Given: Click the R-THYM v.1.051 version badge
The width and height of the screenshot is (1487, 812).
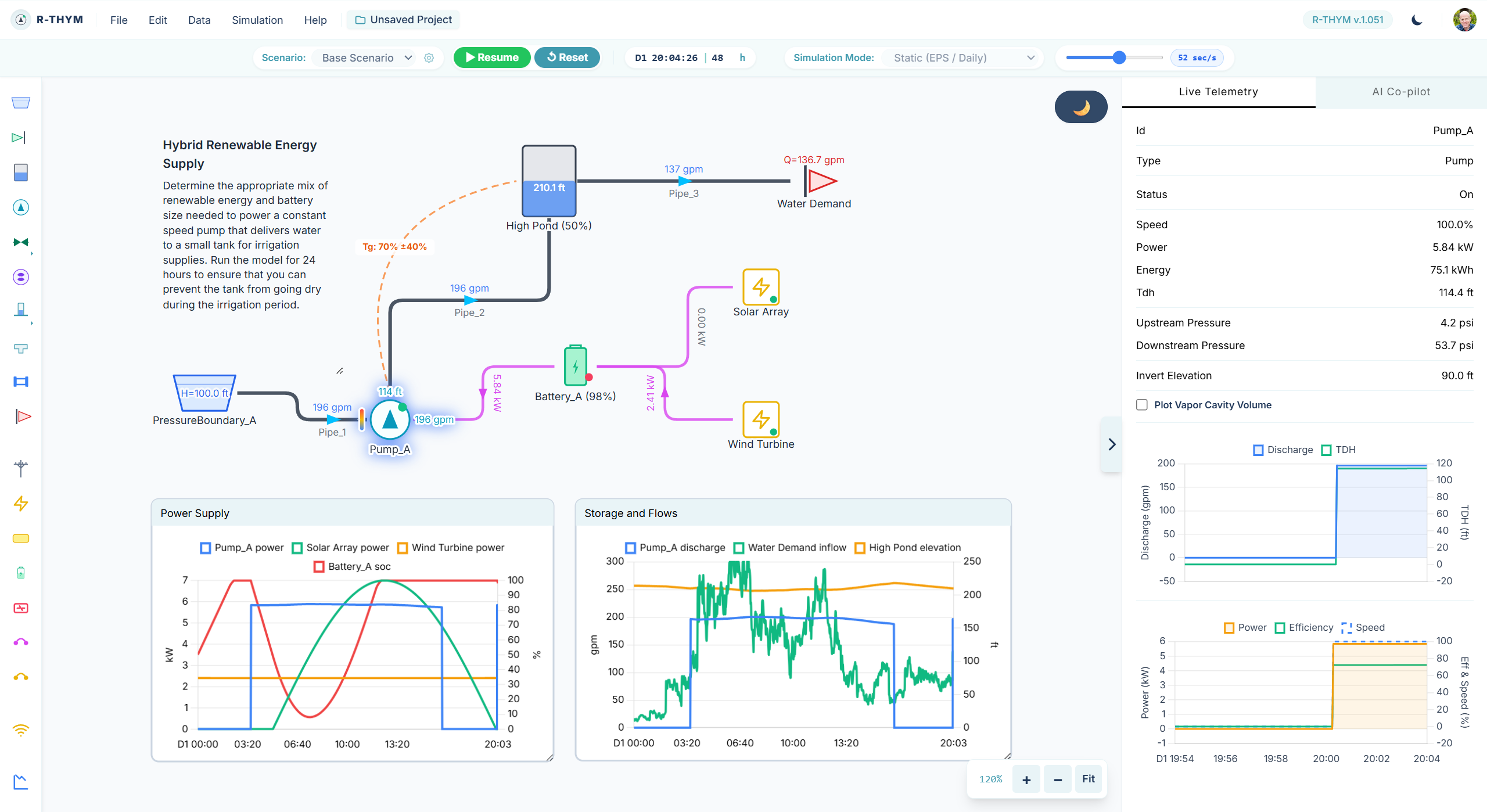Looking at the screenshot, I should (x=1348, y=20).
